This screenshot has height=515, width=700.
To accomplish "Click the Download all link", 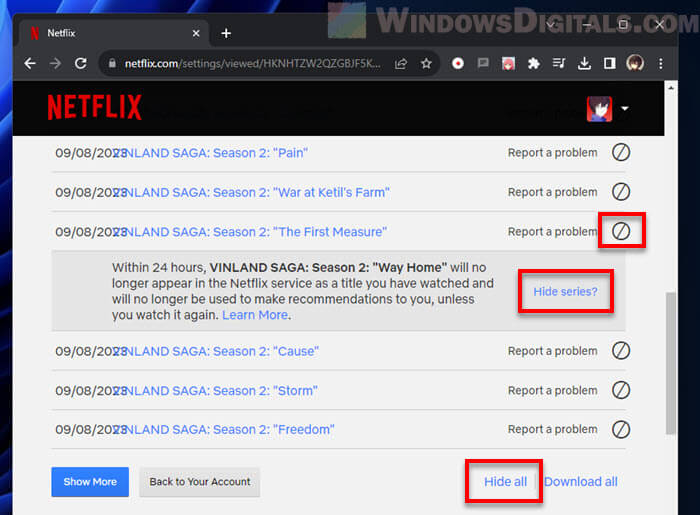I will [581, 482].
